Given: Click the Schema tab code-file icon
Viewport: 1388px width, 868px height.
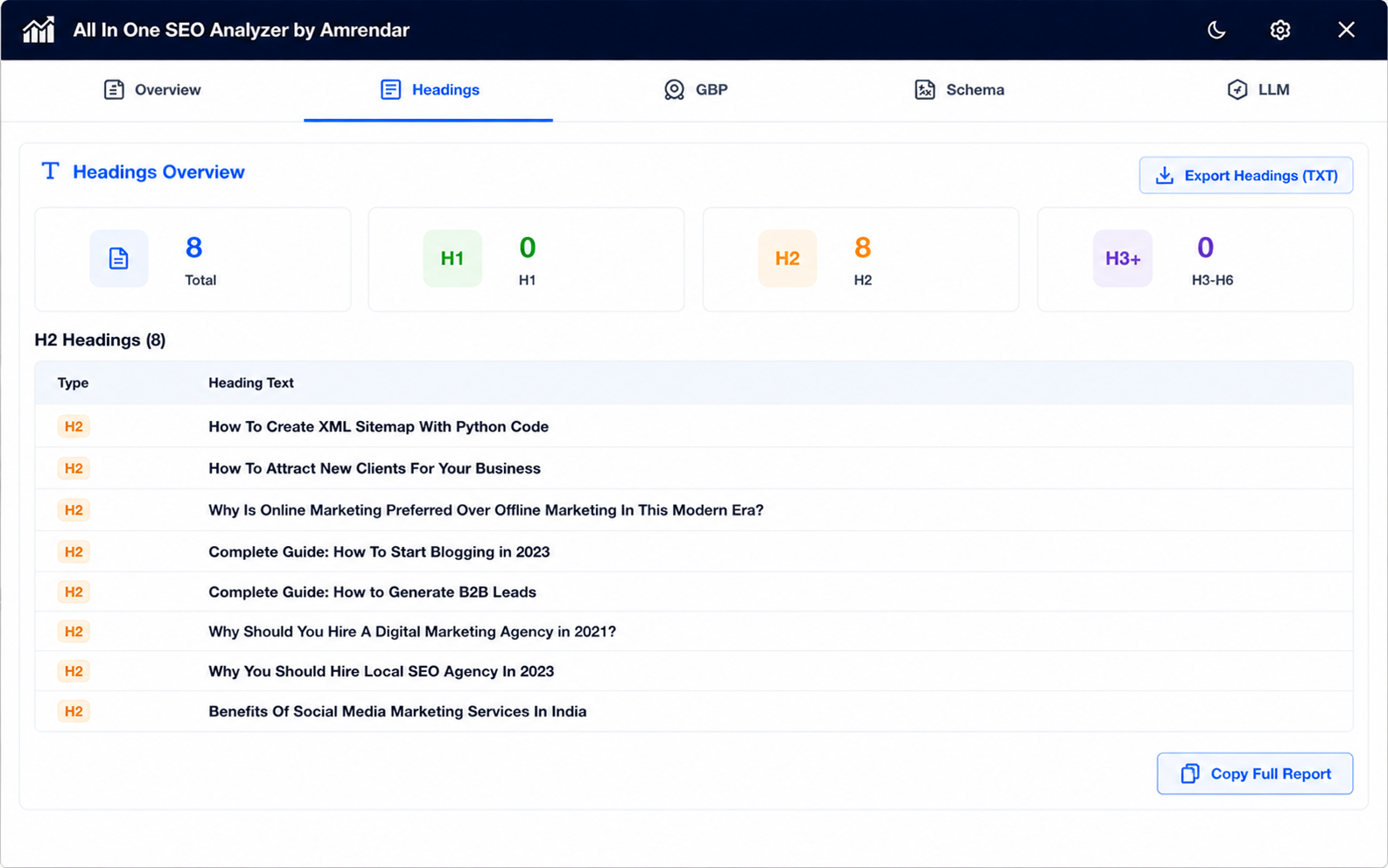Looking at the screenshot, I should point(925,89).
